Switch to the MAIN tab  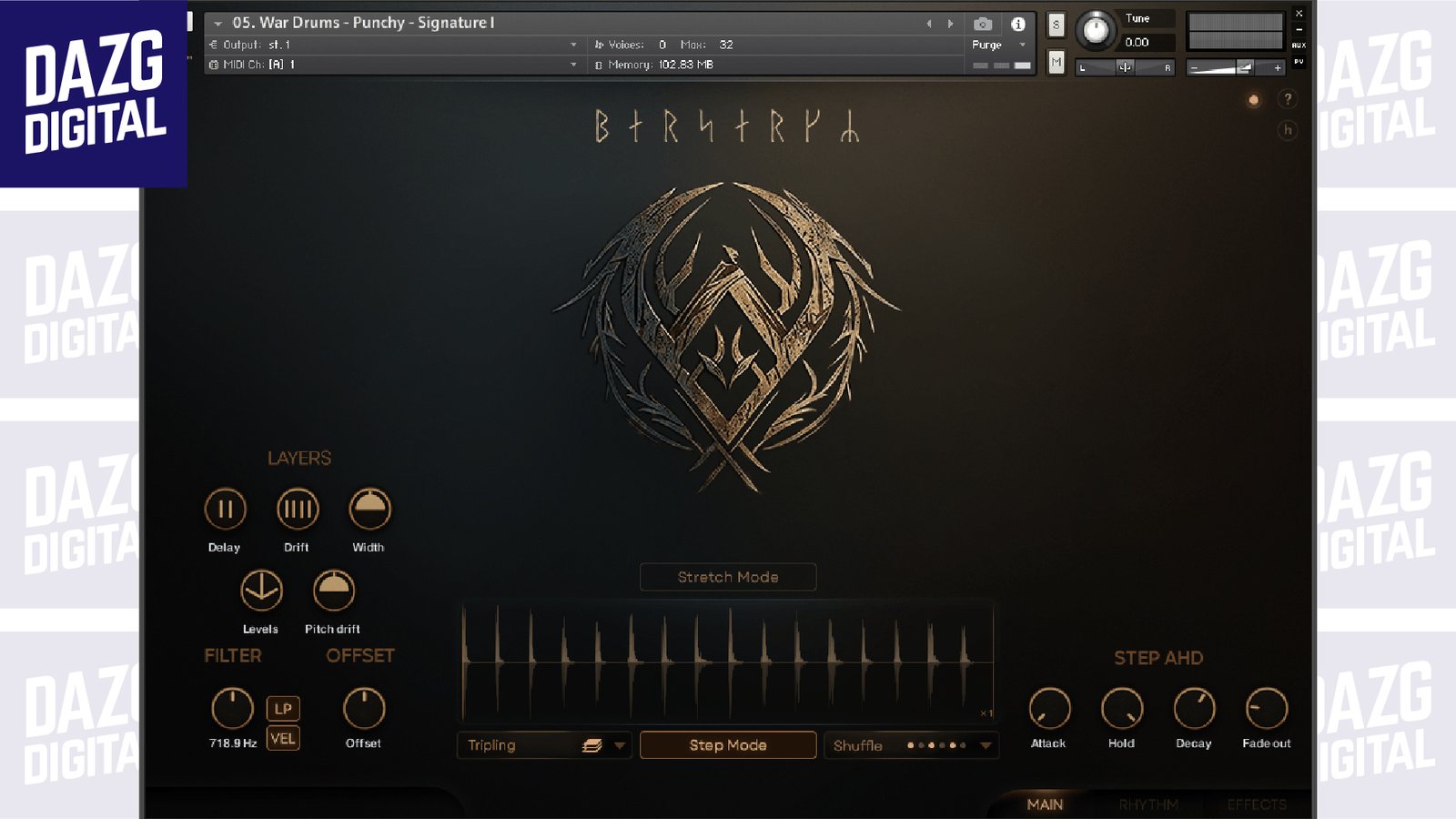pos(1045,804)
